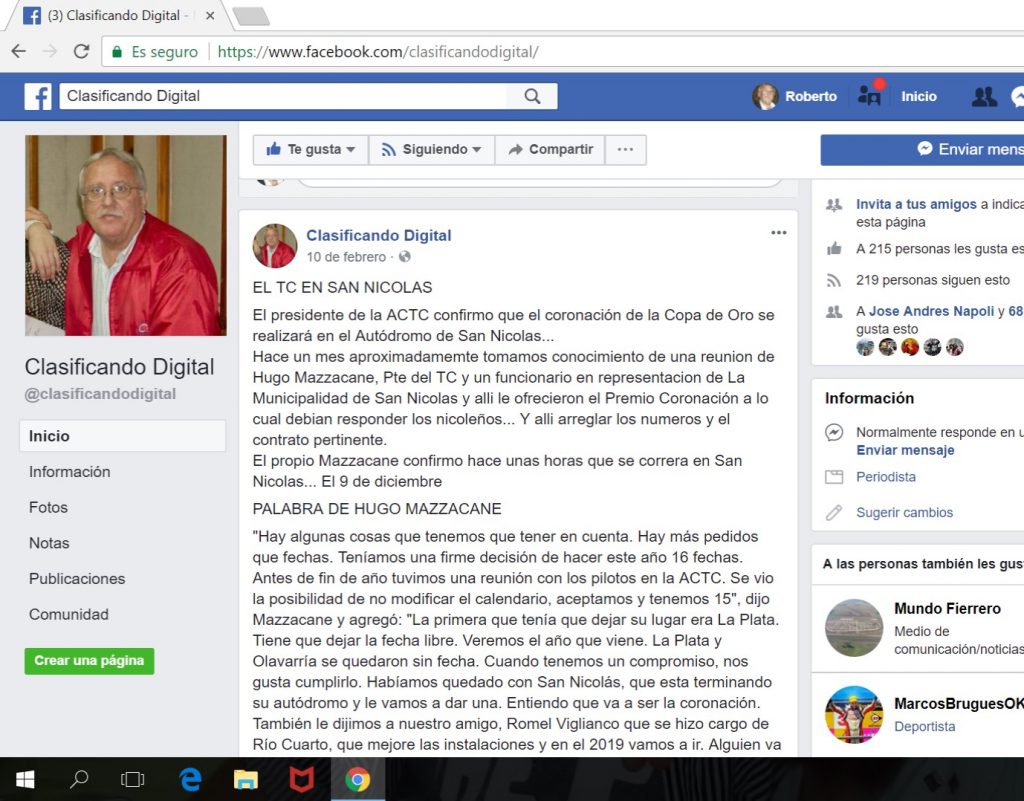Open friend finder icon with red notification dot

coord(870,95)
